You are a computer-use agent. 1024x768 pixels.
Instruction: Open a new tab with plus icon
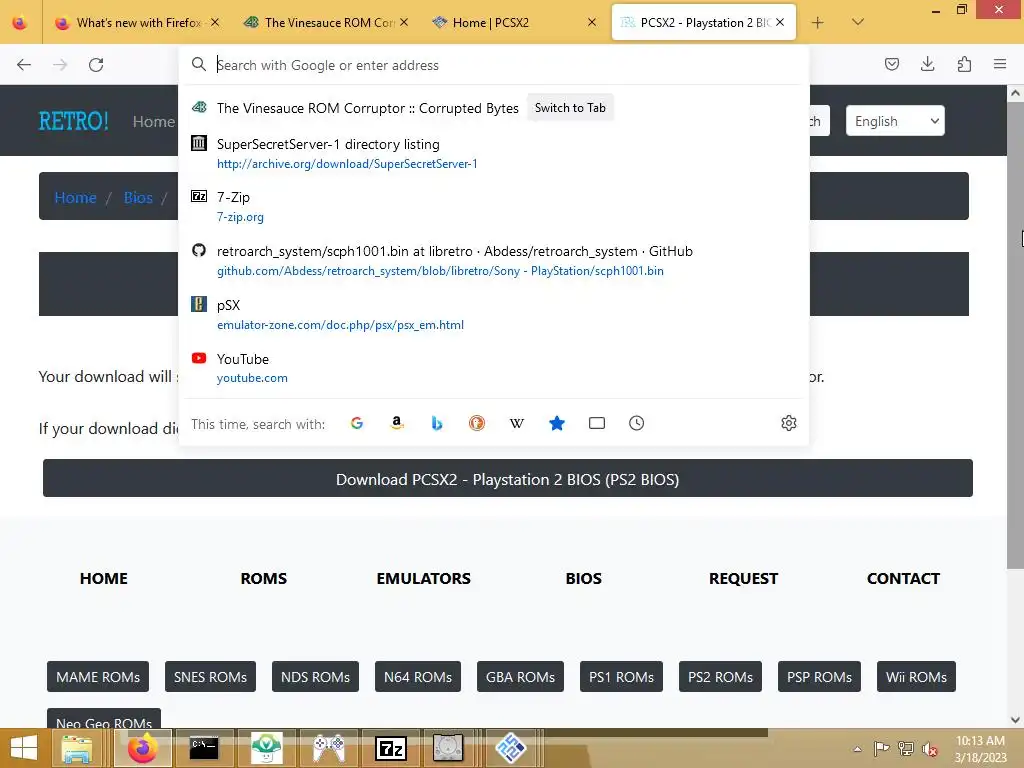(818, 23)
